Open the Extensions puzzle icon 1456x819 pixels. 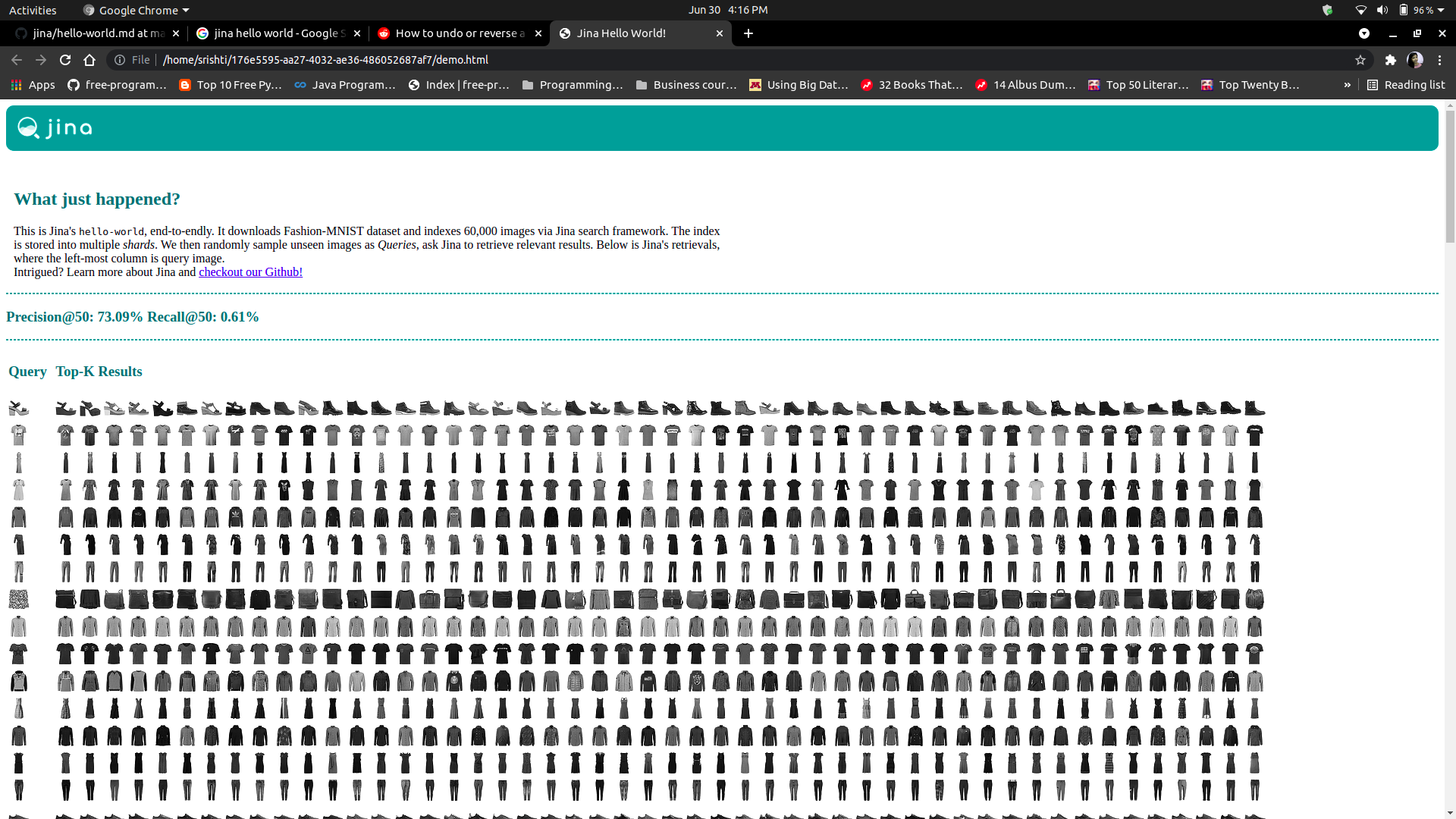[x=1390, y=60]
